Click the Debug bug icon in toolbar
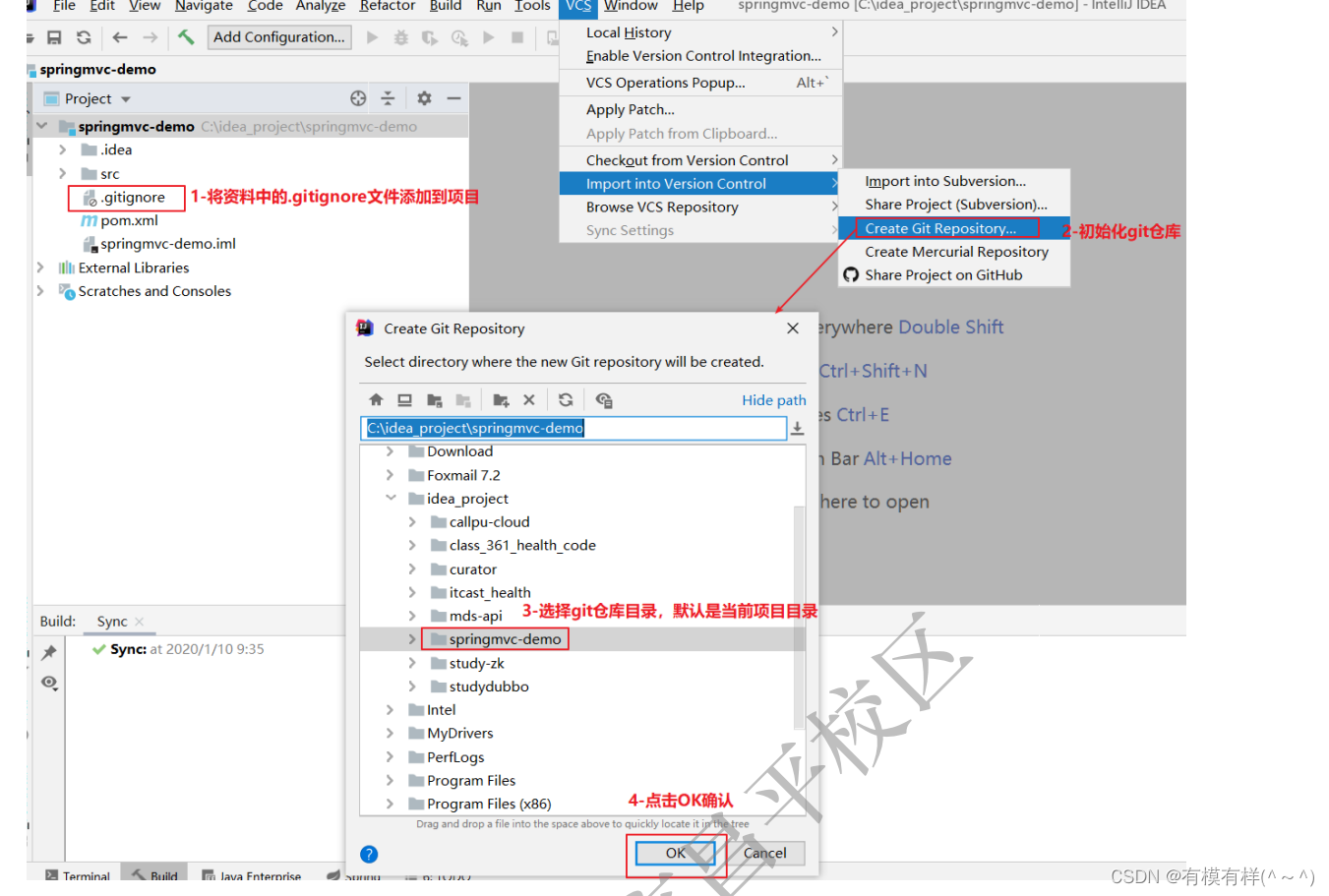The image size is (1329, 896). (400, 37)
